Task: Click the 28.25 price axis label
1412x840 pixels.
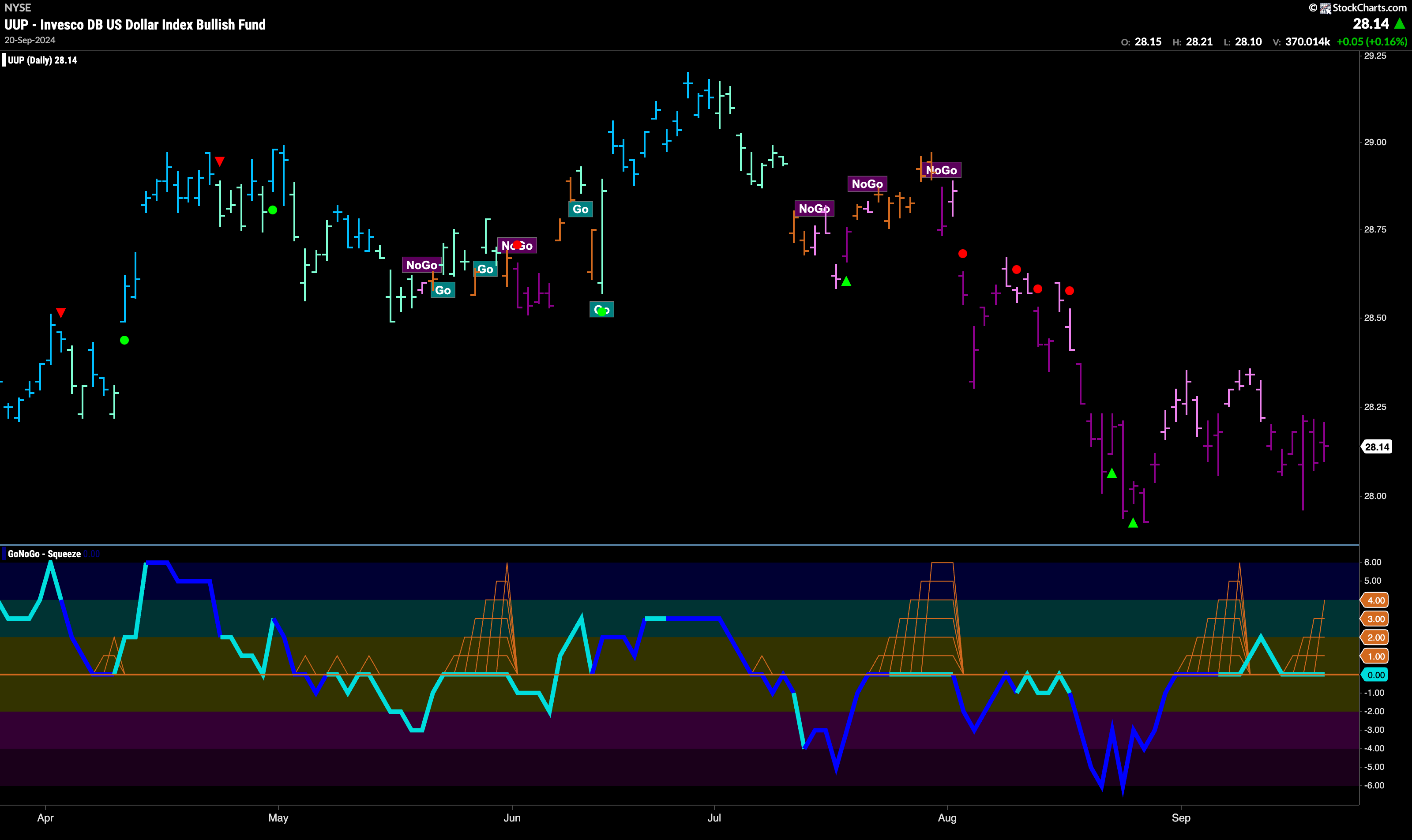Action: (x=1375, y=406)
